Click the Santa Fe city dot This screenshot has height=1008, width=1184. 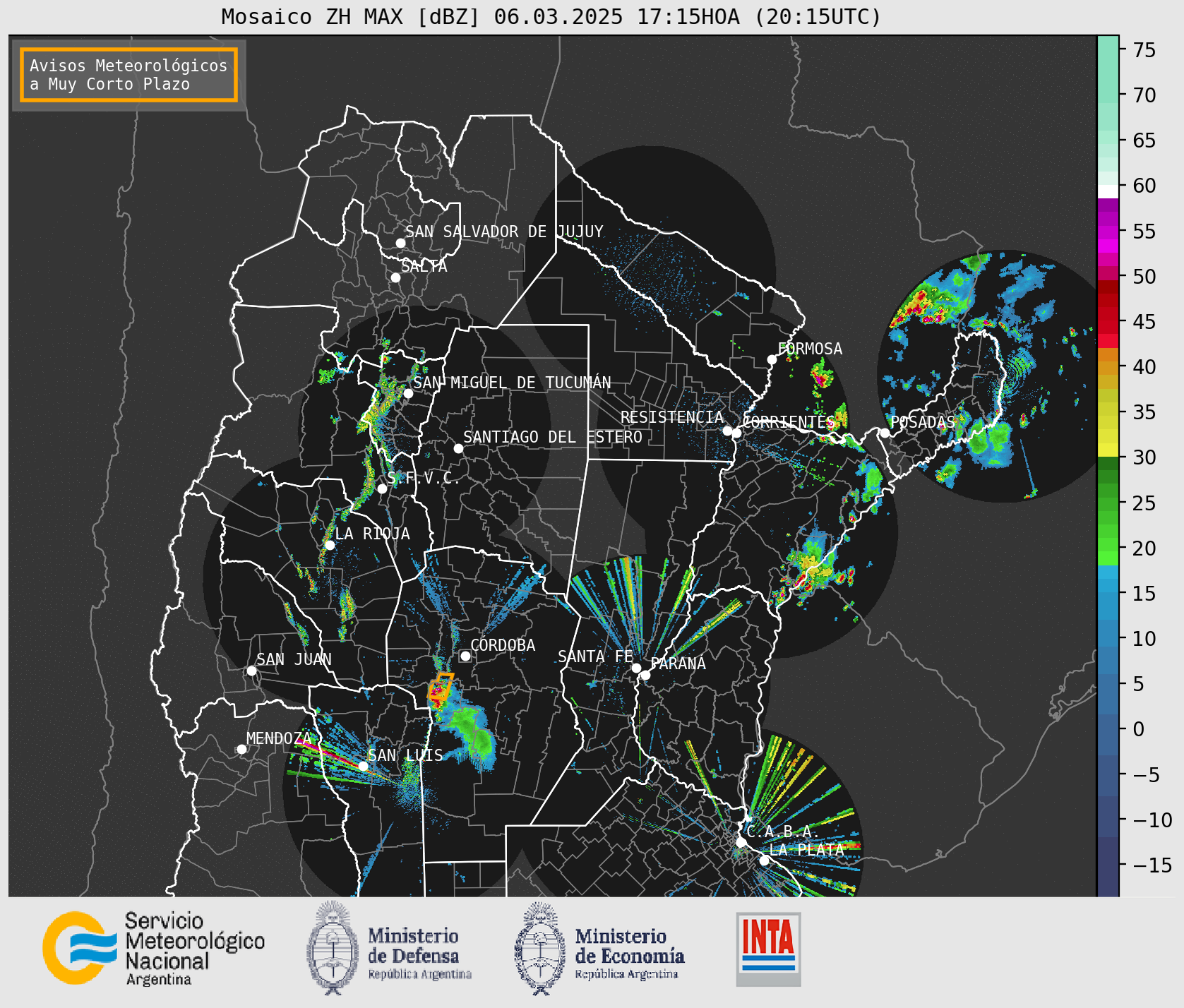(636, 668)
